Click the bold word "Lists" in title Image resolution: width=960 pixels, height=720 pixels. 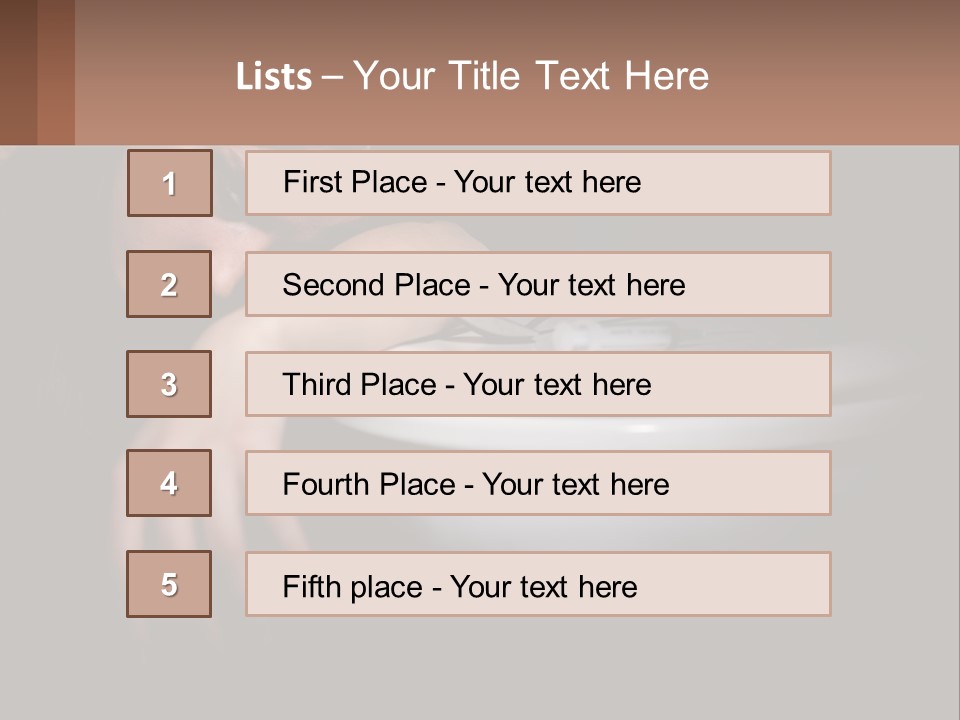(x=274, y=77)
